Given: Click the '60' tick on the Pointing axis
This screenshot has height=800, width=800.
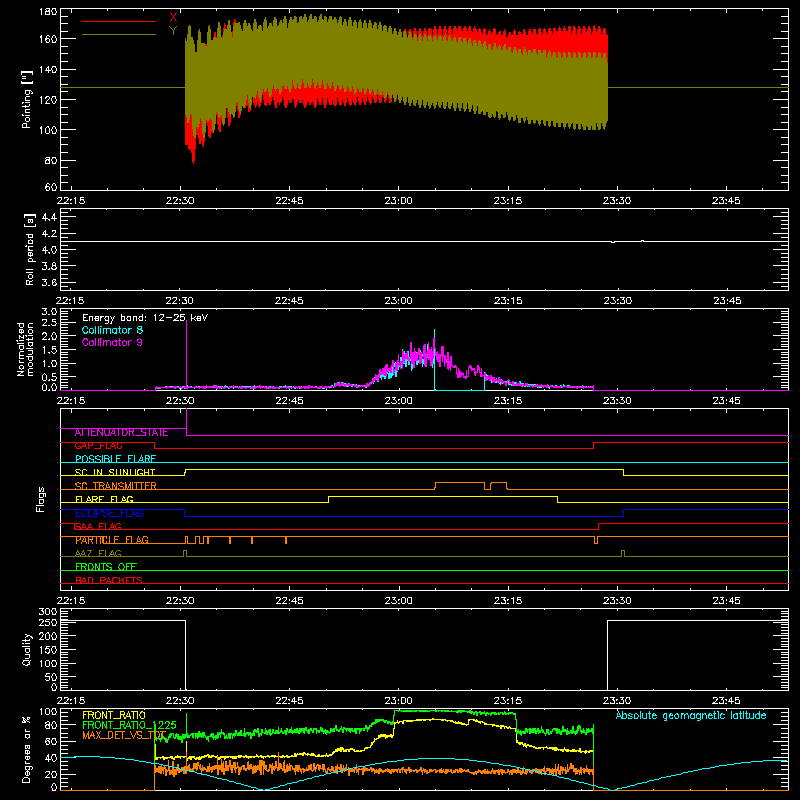Looking at the screenshot, I should tap(51, 187).
